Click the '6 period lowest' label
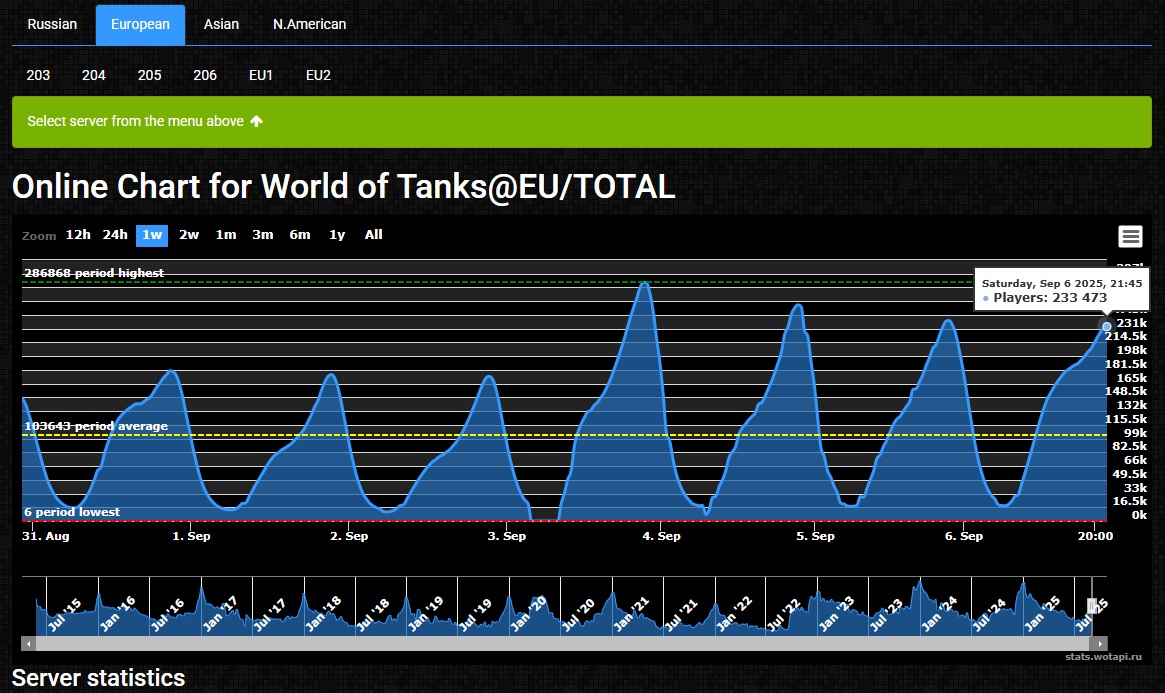The height and width of the screenshot is (693, 1165). (72, 512)
